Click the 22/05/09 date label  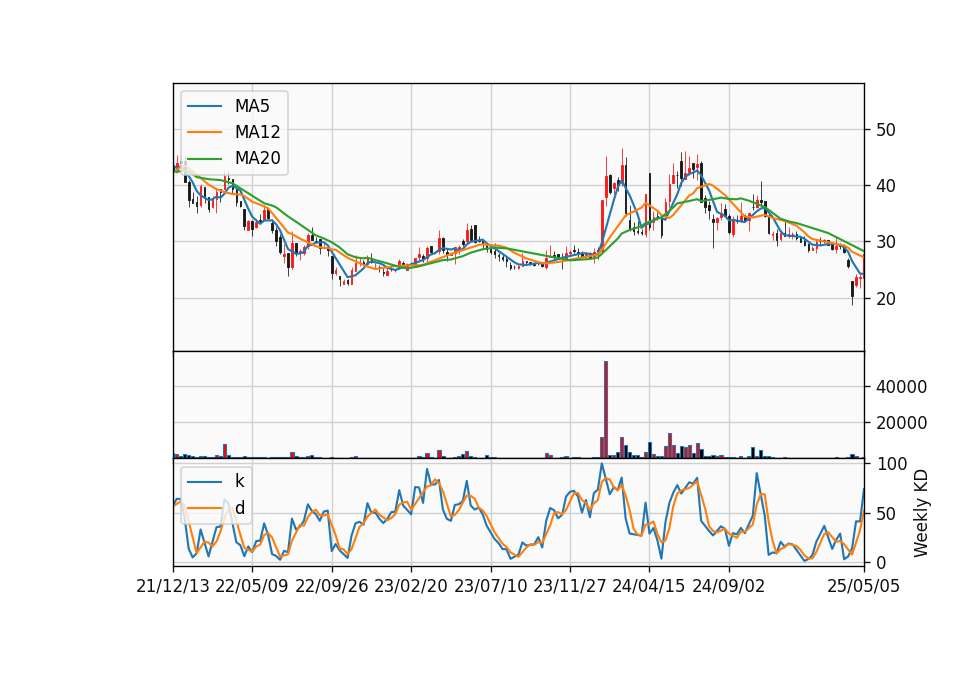[x=252, y=587]
